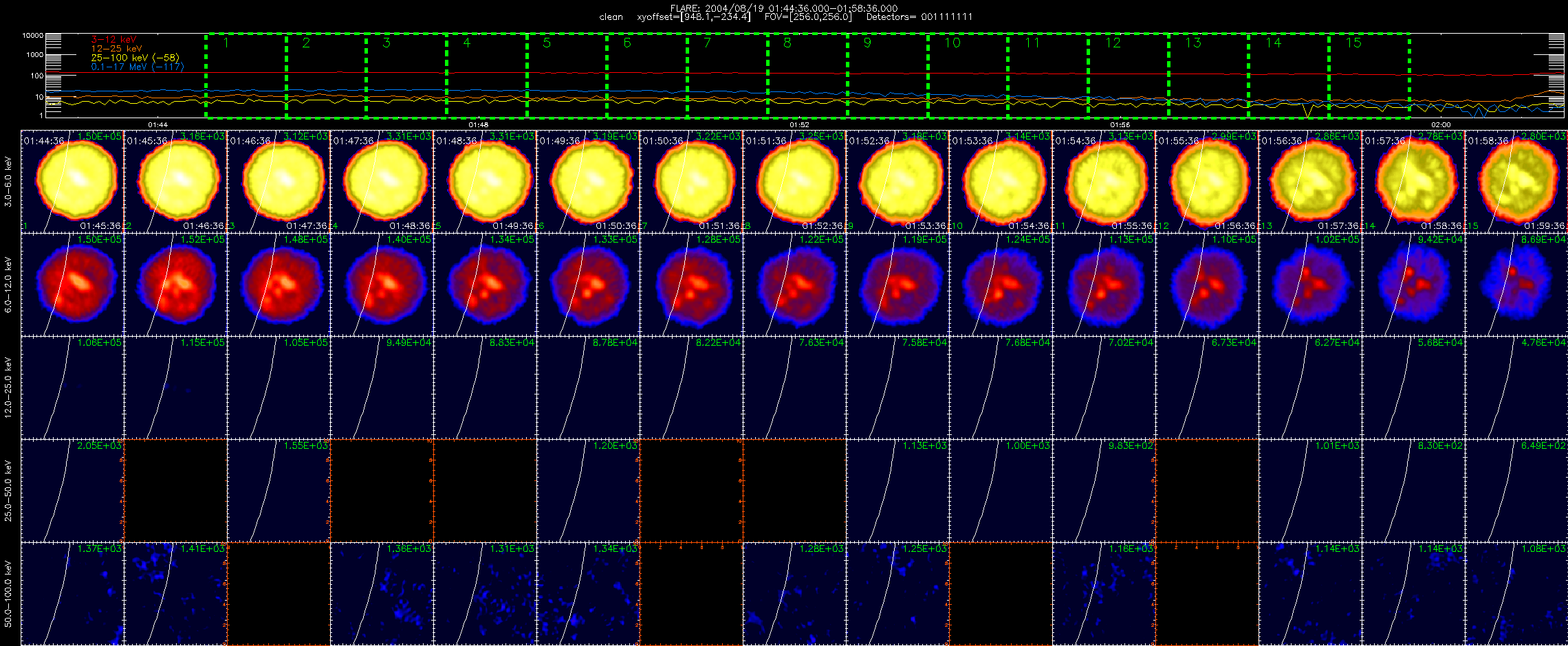This screenshot has width=1568, height=646.
Task: Select interval 1 in the light curve
Action: (246, 75)
